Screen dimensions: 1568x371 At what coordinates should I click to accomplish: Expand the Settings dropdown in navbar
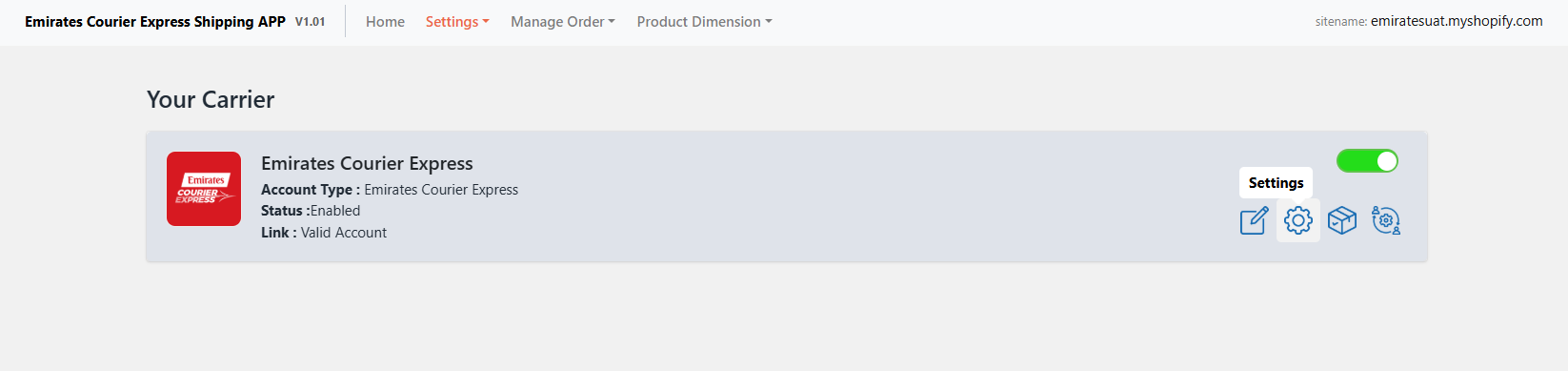(457, 22)
